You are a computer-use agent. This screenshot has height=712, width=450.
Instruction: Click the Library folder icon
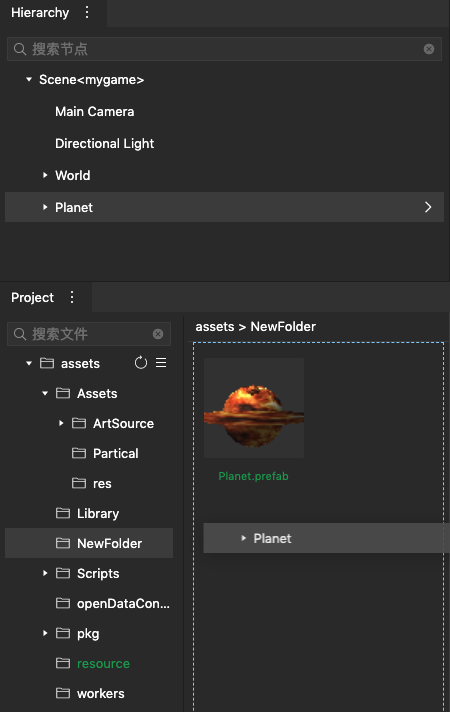pyautogui.click(x=63, y=513)
